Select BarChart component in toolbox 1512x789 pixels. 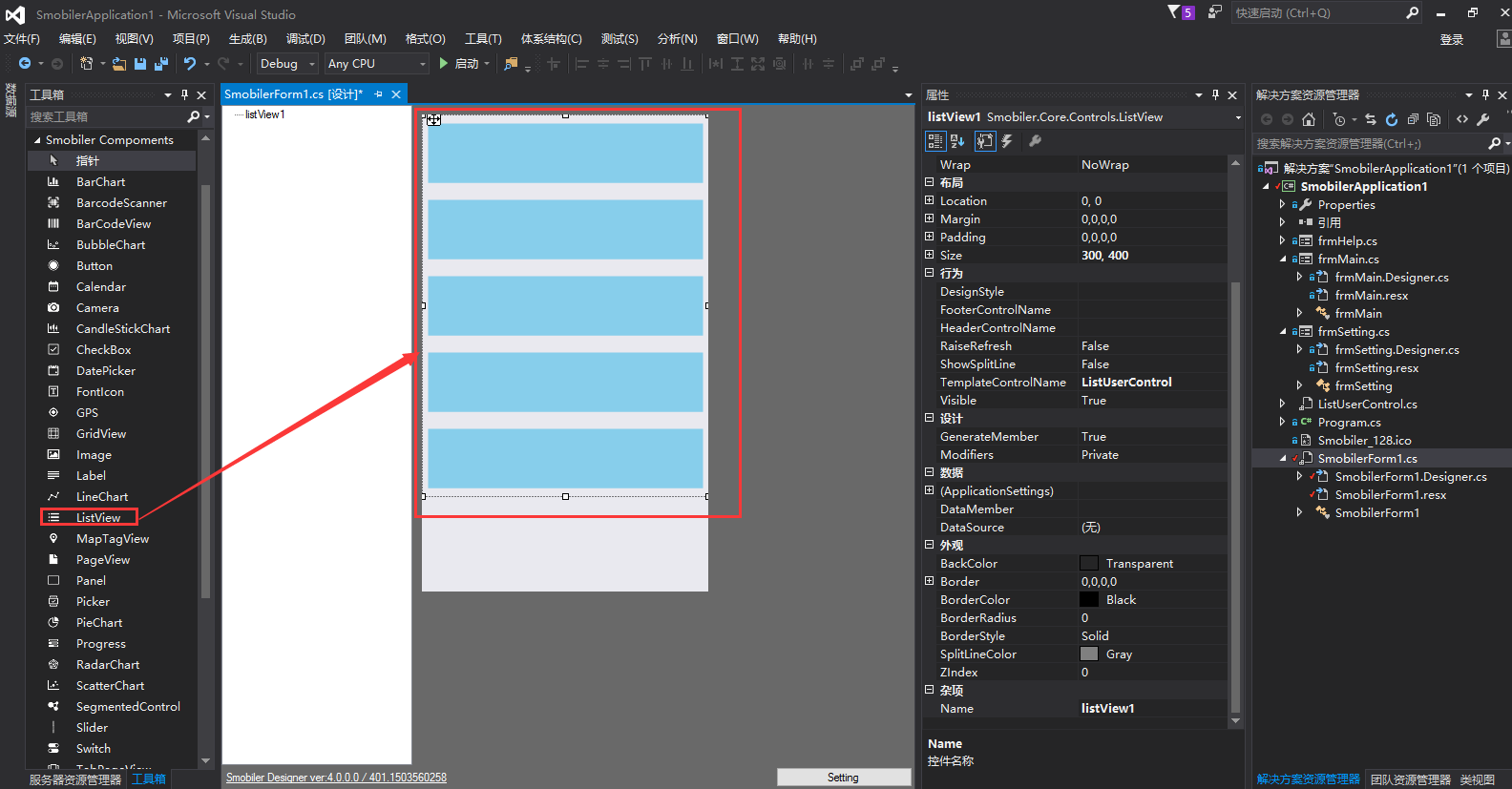[100, 181]
